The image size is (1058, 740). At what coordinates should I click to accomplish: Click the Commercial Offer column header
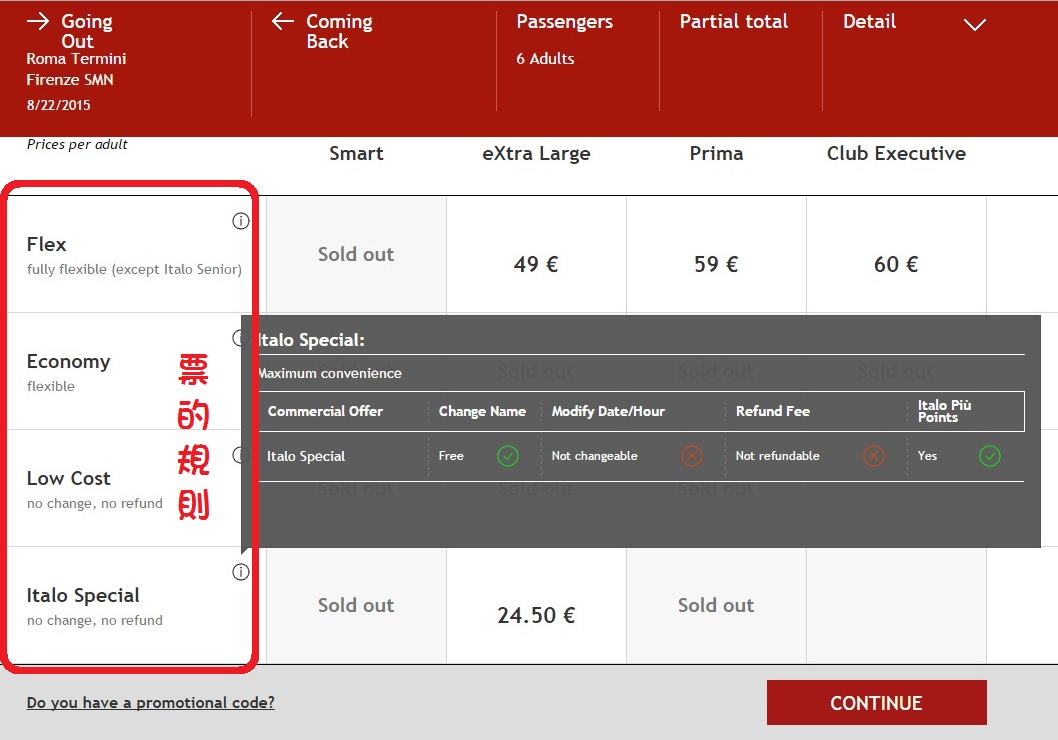pyautogui.click(x=325, y=411)
